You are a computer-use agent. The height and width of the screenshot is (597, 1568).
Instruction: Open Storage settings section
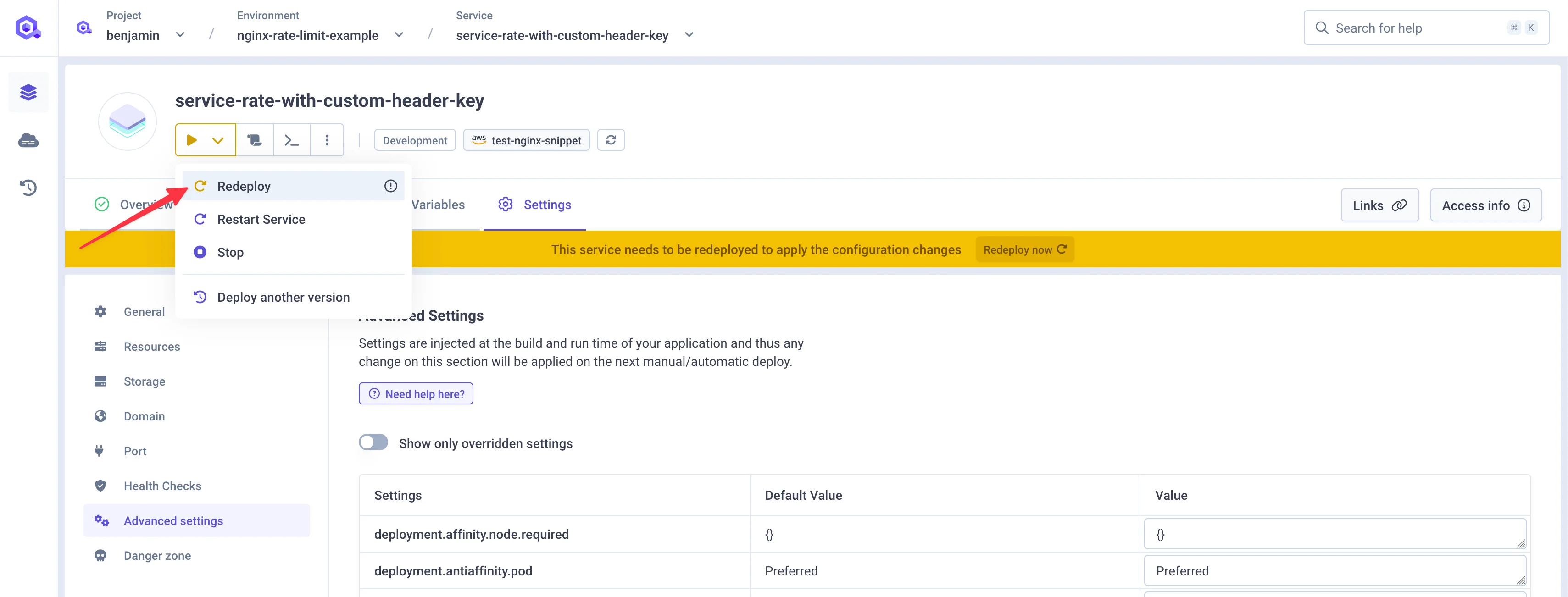click(197, 381)
